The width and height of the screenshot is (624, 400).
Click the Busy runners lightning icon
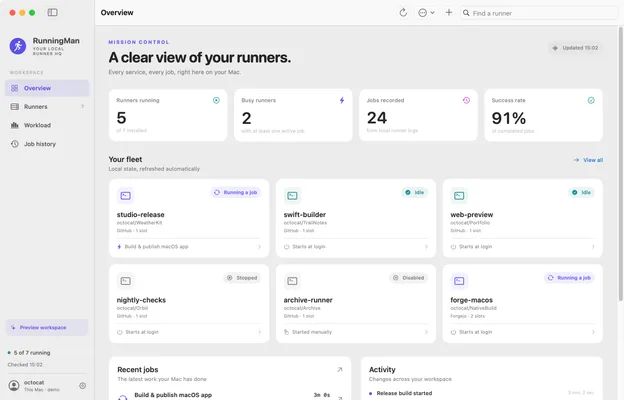(x=342, y=100)
